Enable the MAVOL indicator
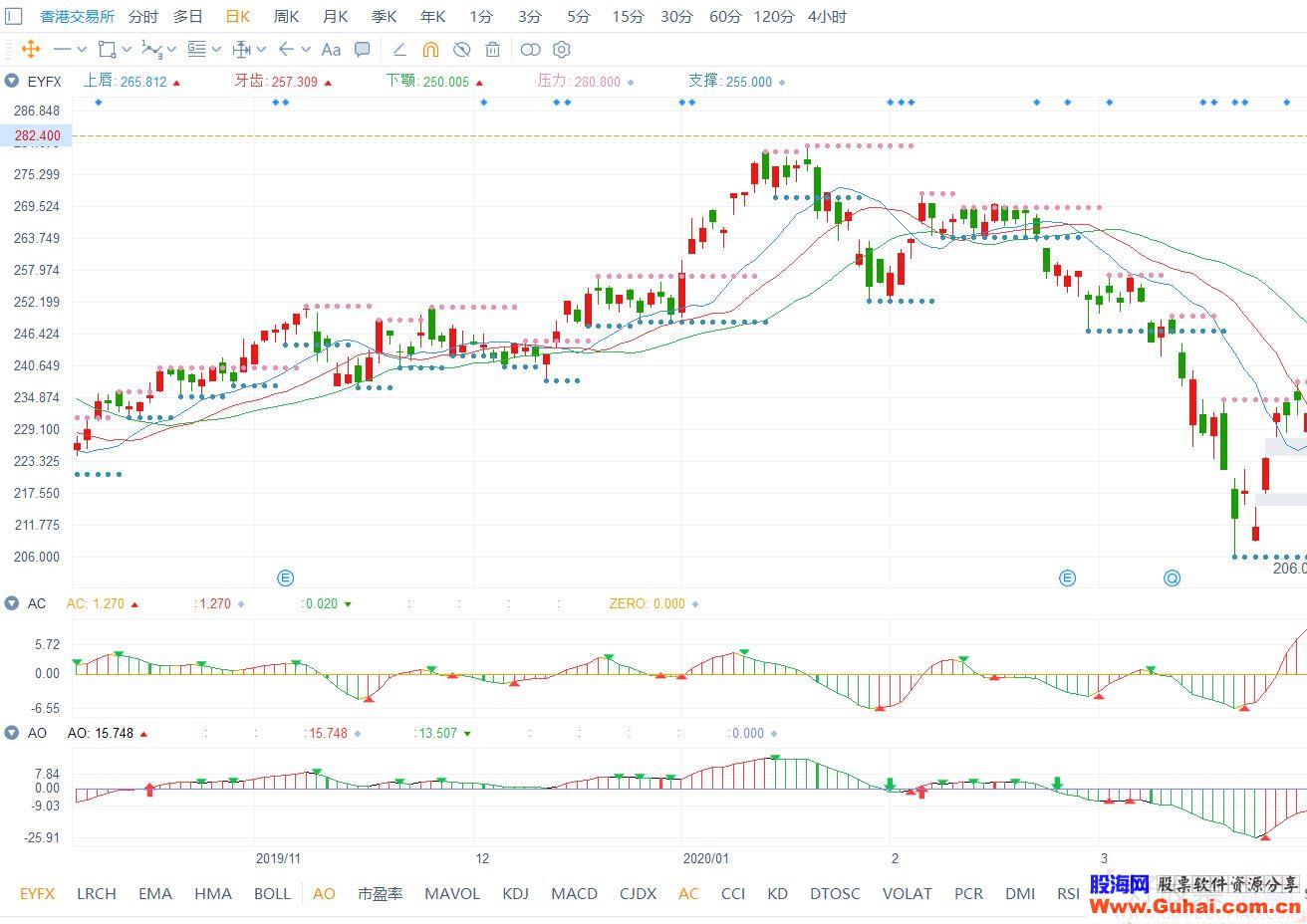 452,893
